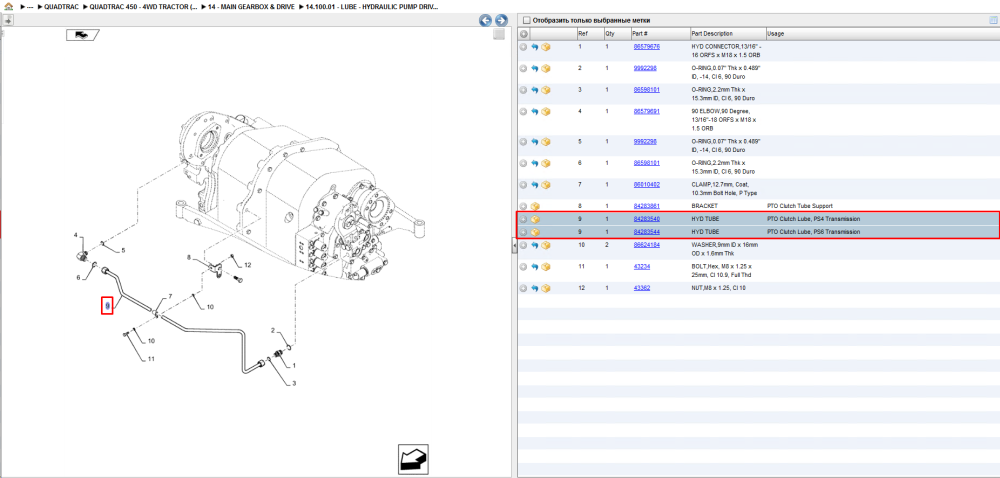The height and width of the screenshot is (478, 1000).
Task: Open part number 84283861 link
Action: [646, 206]
